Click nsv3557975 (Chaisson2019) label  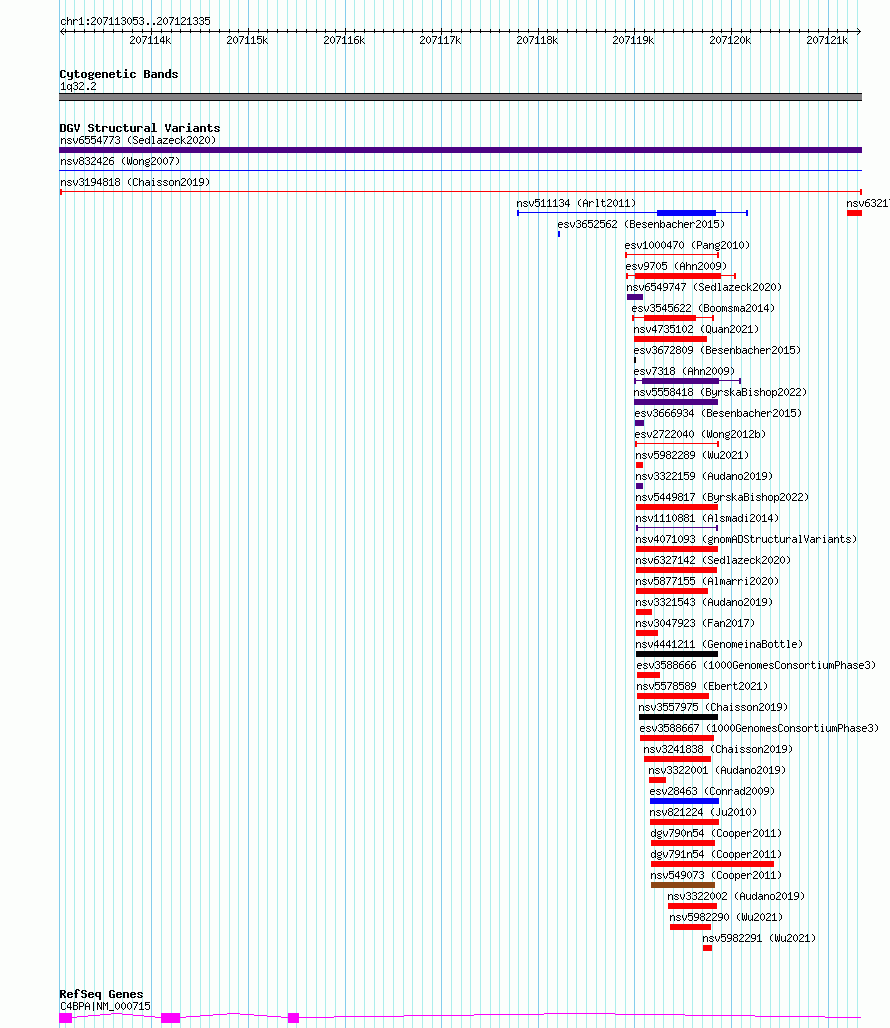pyautogui.click(x=714, y=707)
